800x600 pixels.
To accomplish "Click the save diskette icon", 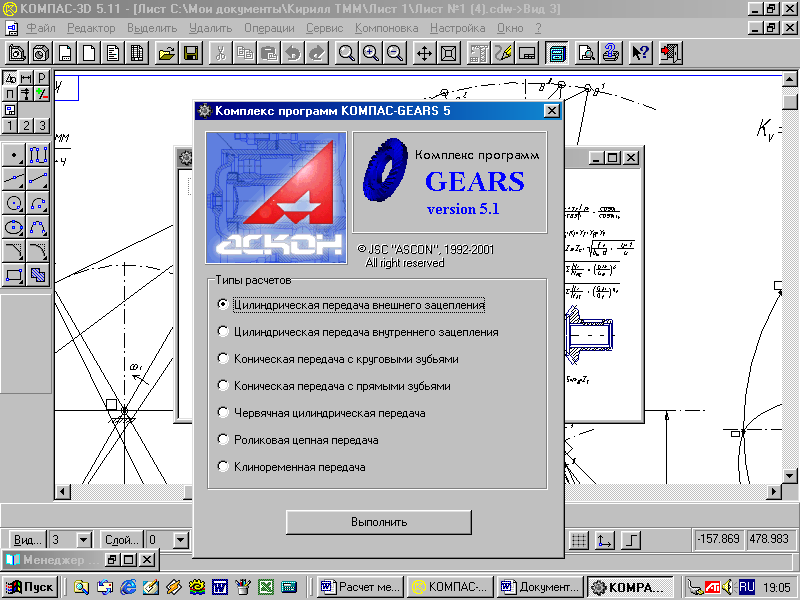I will pos(191,53).
